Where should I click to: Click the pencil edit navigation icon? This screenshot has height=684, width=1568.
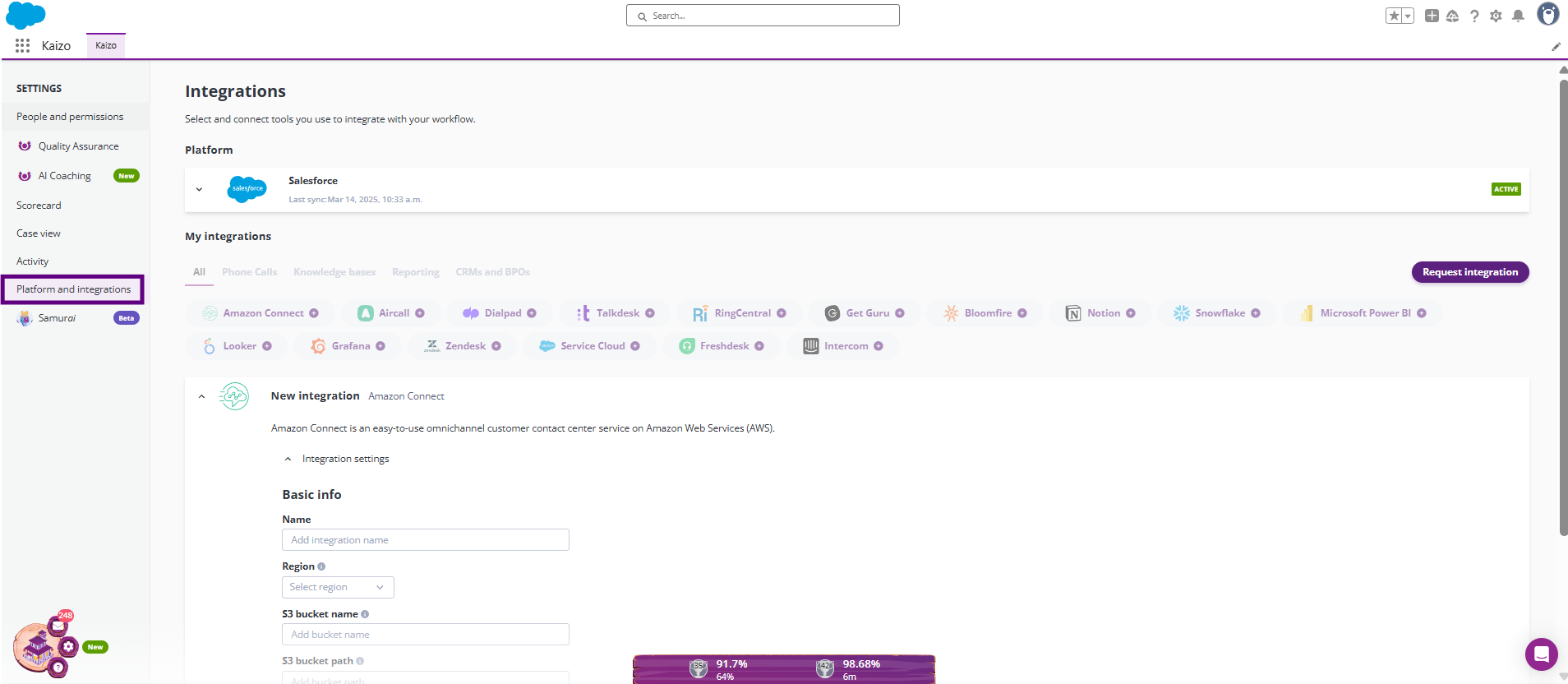tap(1556, 47)
